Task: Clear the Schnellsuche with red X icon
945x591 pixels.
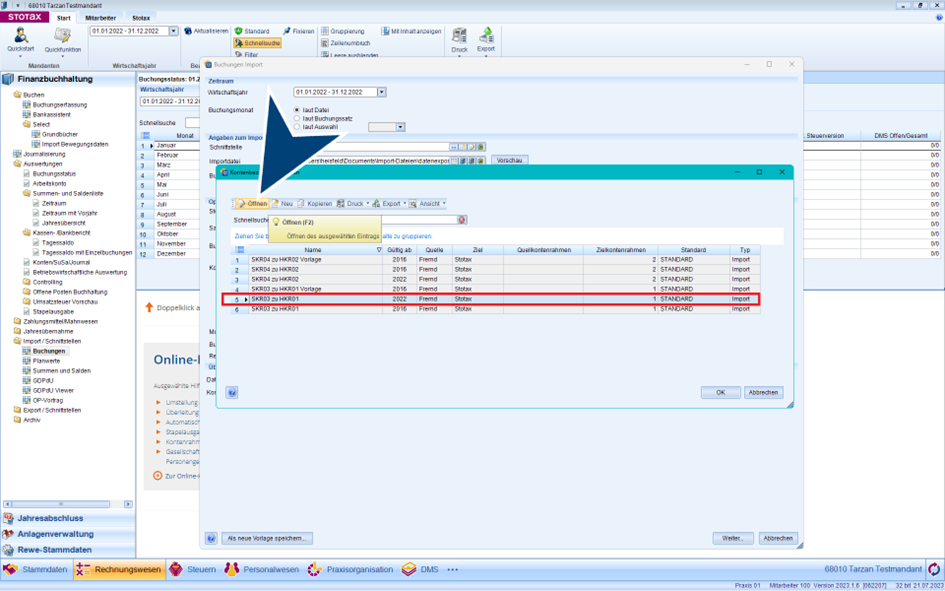Action: tap(462, 220)
